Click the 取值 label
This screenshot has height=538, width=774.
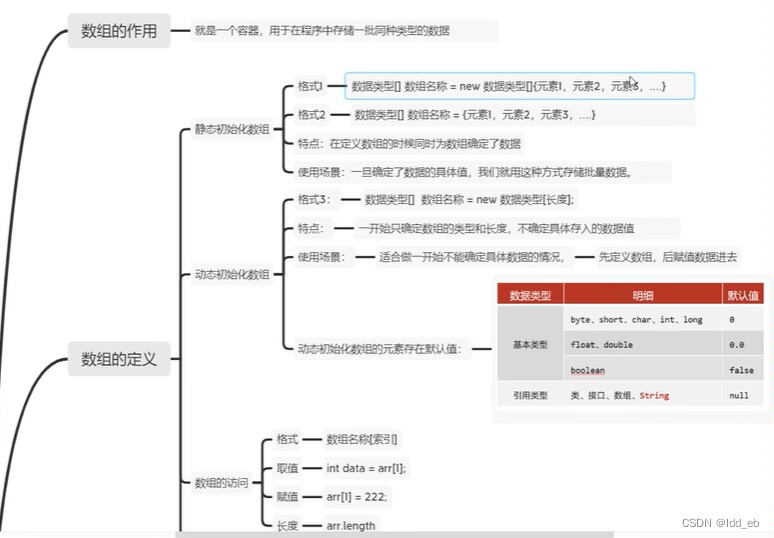287,468
